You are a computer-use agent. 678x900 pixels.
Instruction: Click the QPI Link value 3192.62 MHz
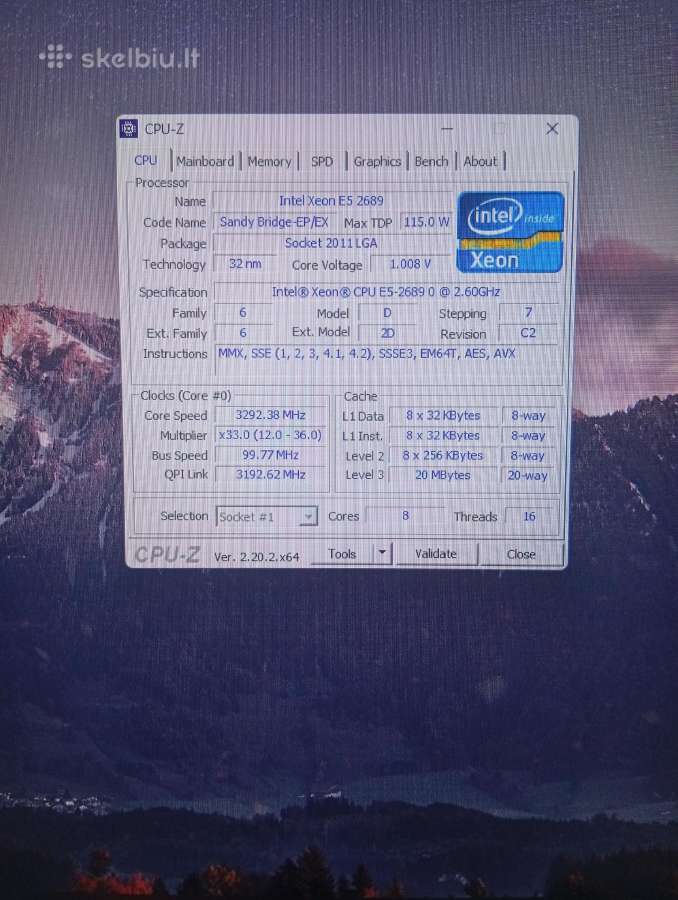pyautogui.click(x=270, y=475)
